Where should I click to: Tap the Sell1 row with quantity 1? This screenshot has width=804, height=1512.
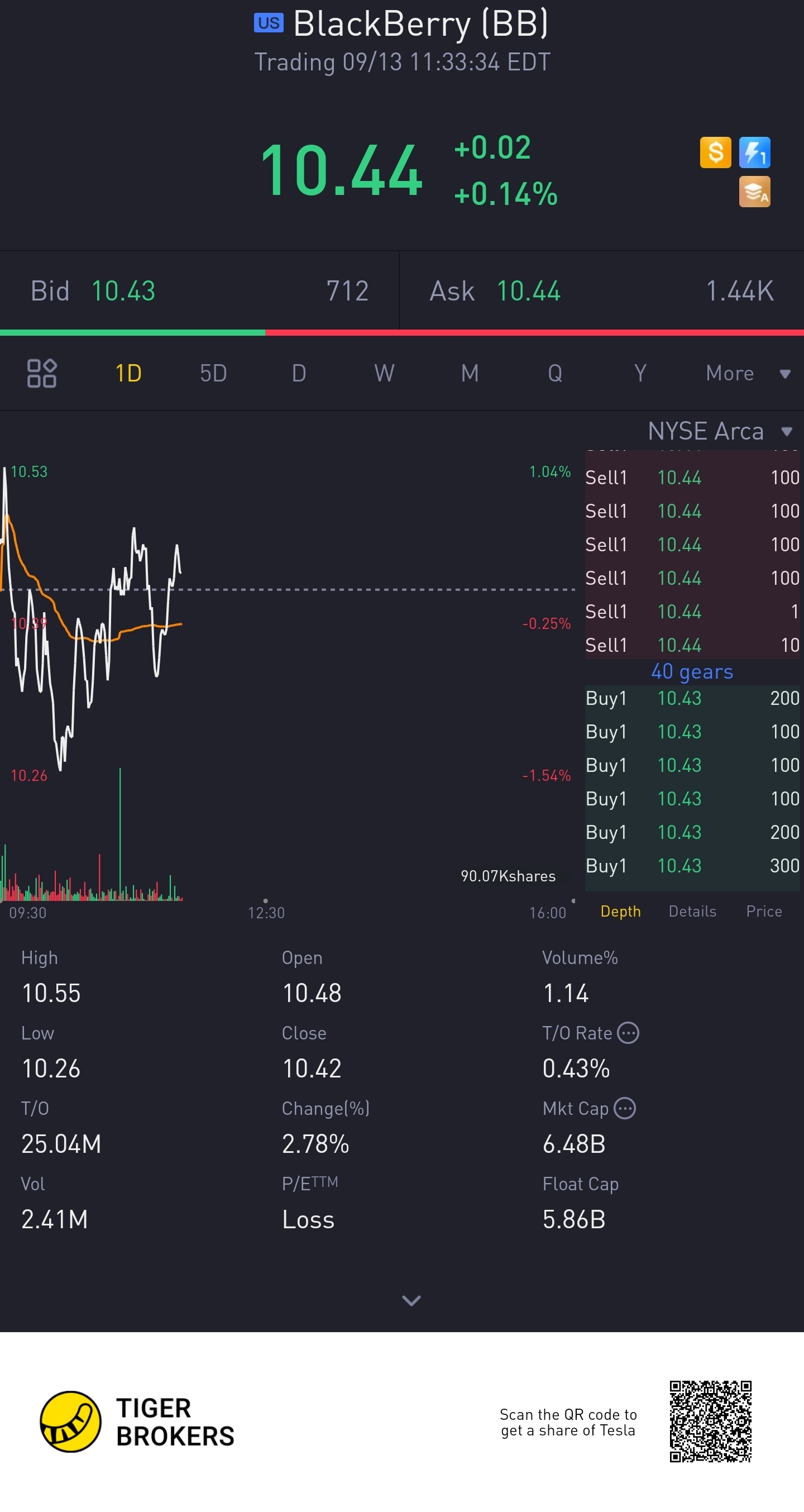tap(692, 612)
